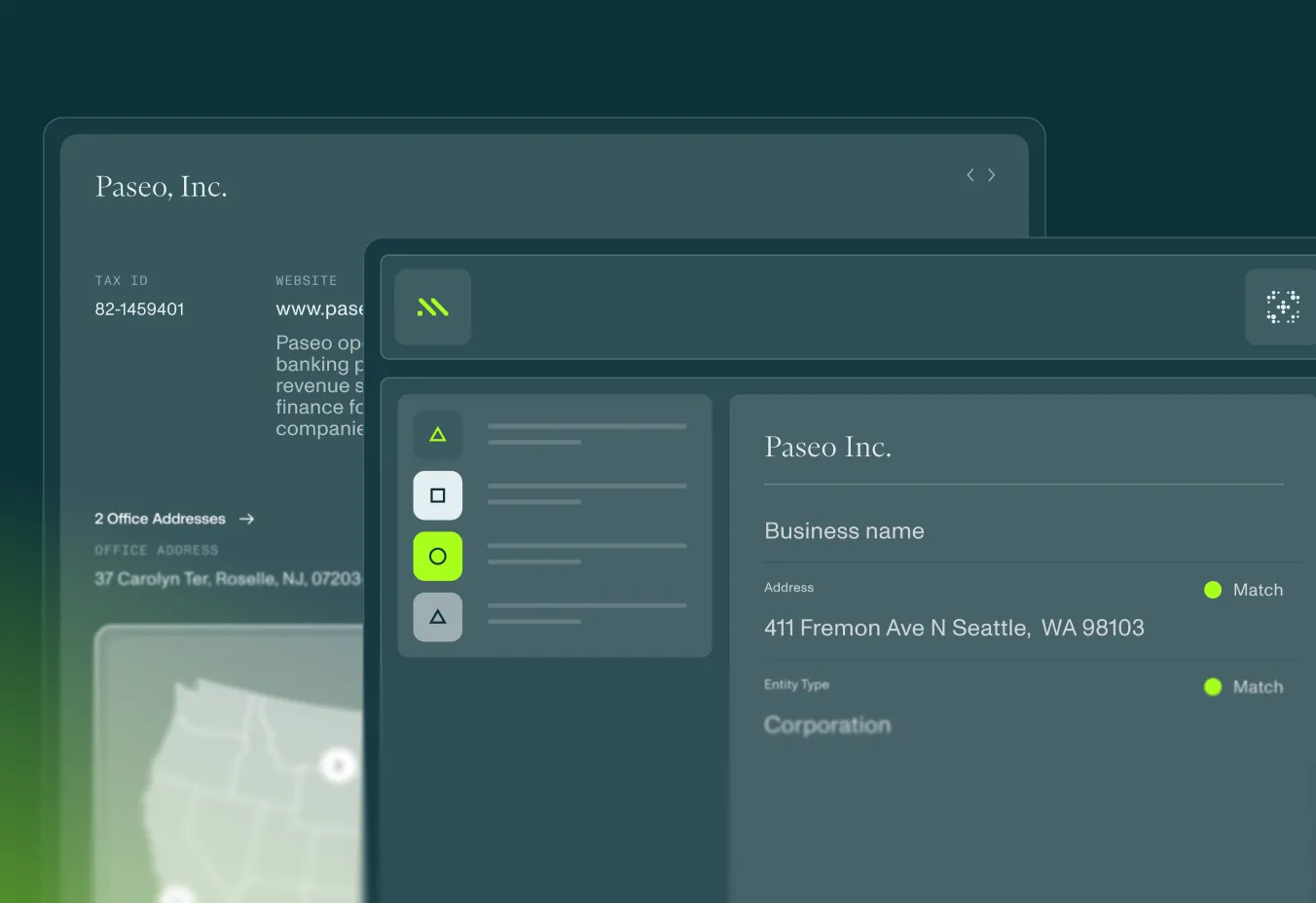Open the www.pase website link
The image size is (1316, 903).
coord(319,309)
